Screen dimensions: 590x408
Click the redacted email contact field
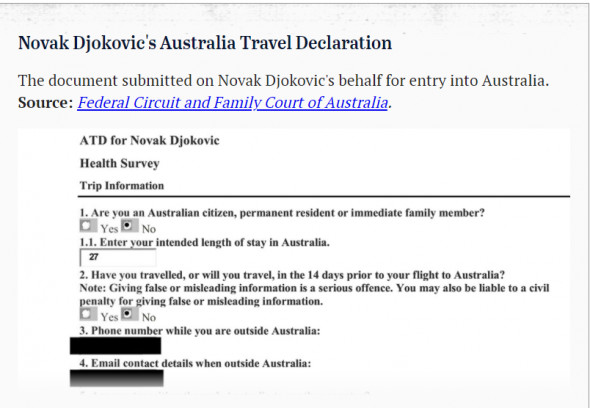[117, 378]
